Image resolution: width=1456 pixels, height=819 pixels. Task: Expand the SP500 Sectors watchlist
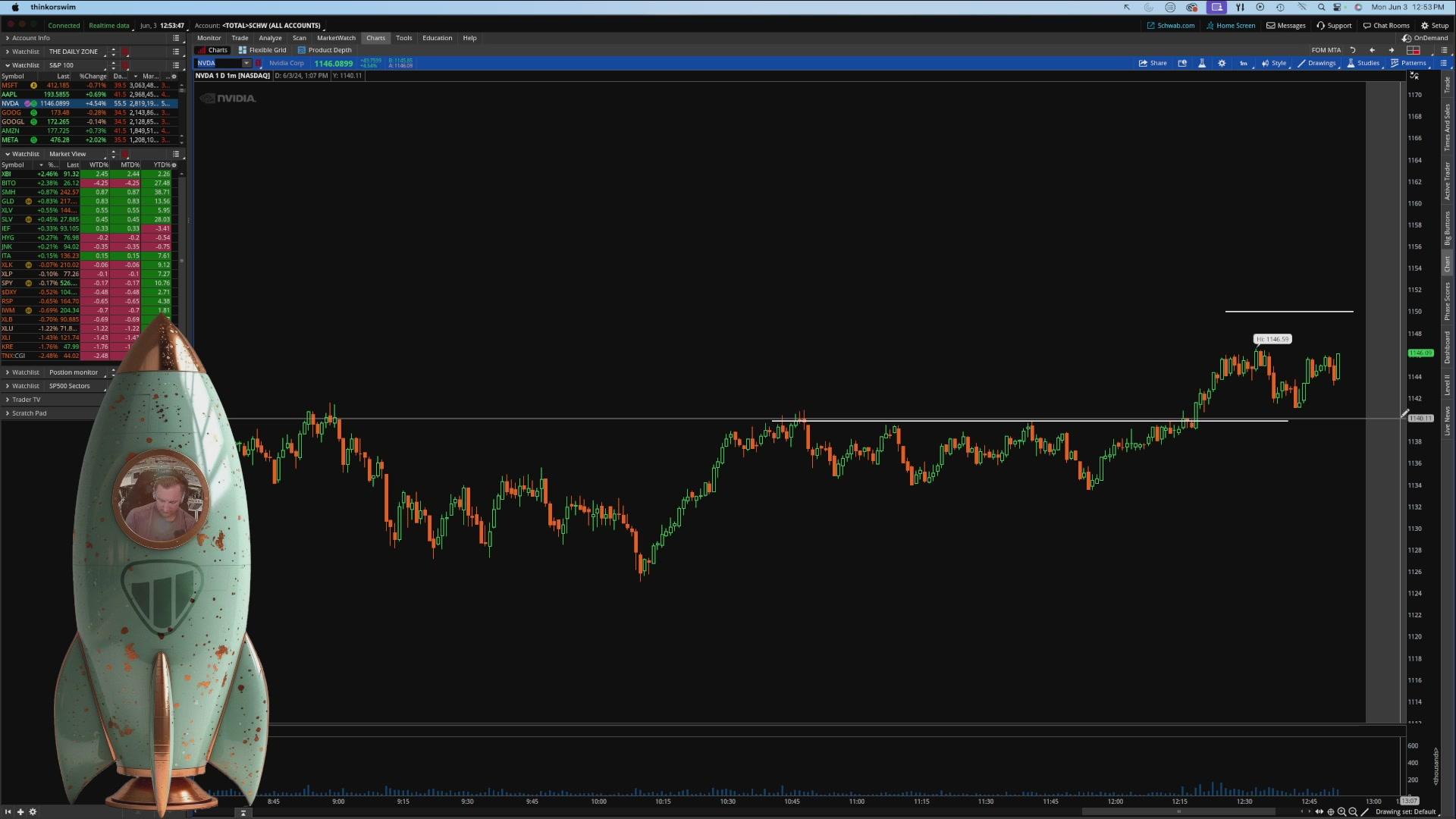(x=8, y=386)
